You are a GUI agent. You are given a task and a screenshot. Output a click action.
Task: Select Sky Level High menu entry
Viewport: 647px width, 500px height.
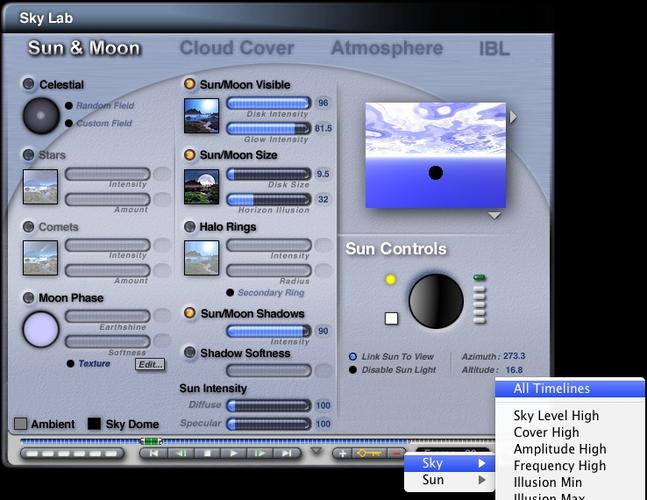coord(570,415)
